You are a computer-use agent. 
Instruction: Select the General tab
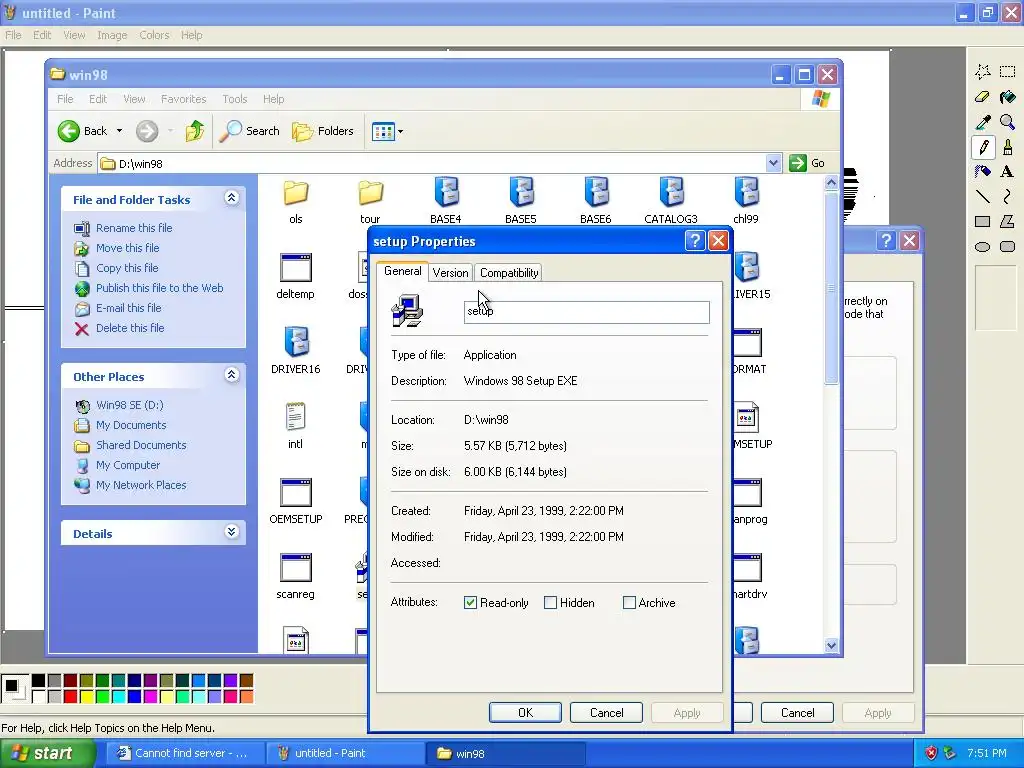coord(402,271)
